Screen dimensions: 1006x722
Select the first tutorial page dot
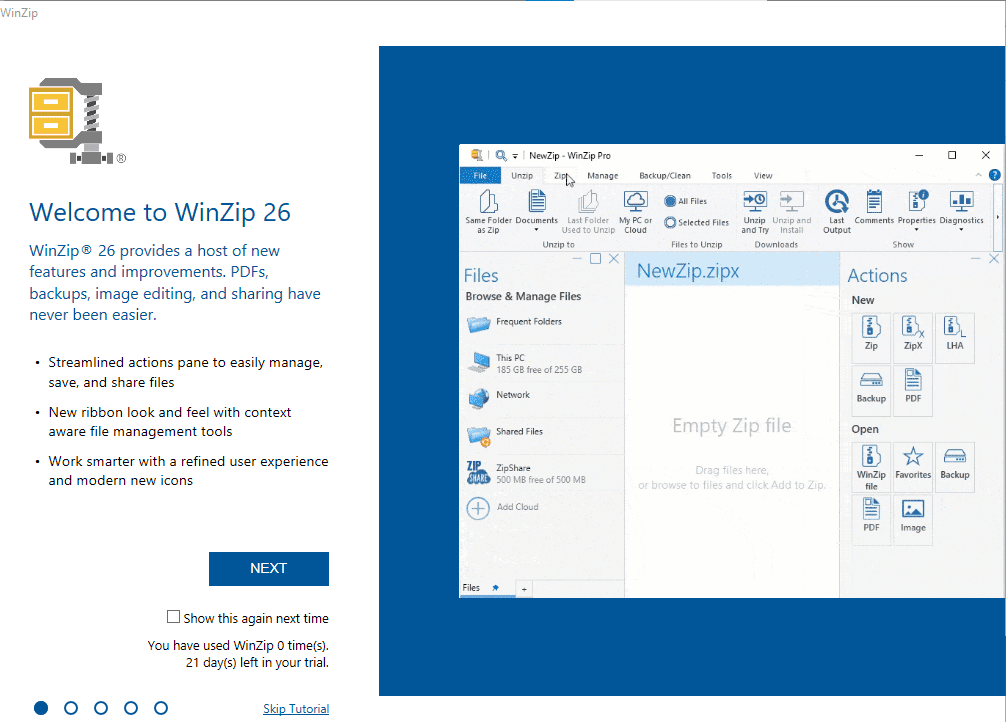click(41, 708)
